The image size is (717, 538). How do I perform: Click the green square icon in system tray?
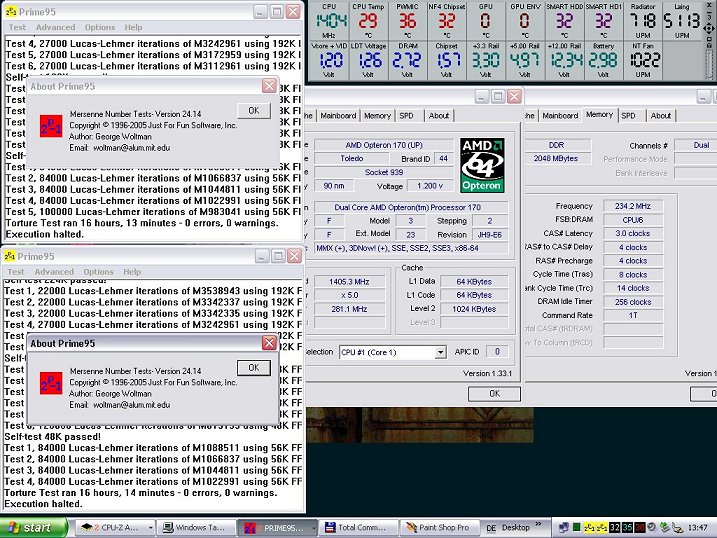click(x=576, y=527)
